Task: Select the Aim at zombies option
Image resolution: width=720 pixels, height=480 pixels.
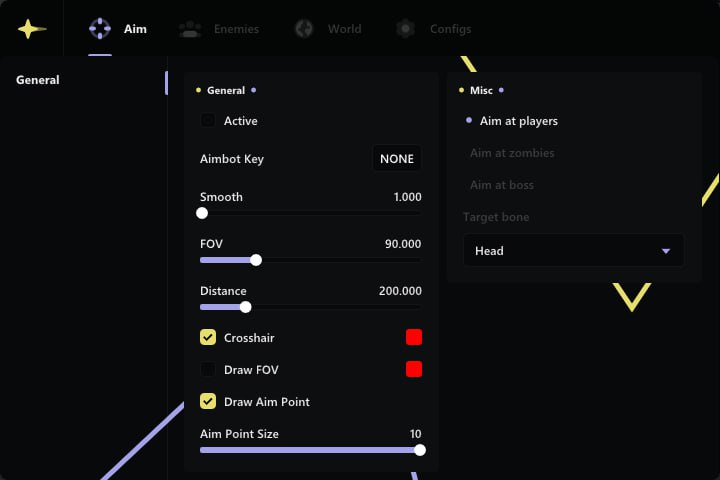Action: (512, 153)
